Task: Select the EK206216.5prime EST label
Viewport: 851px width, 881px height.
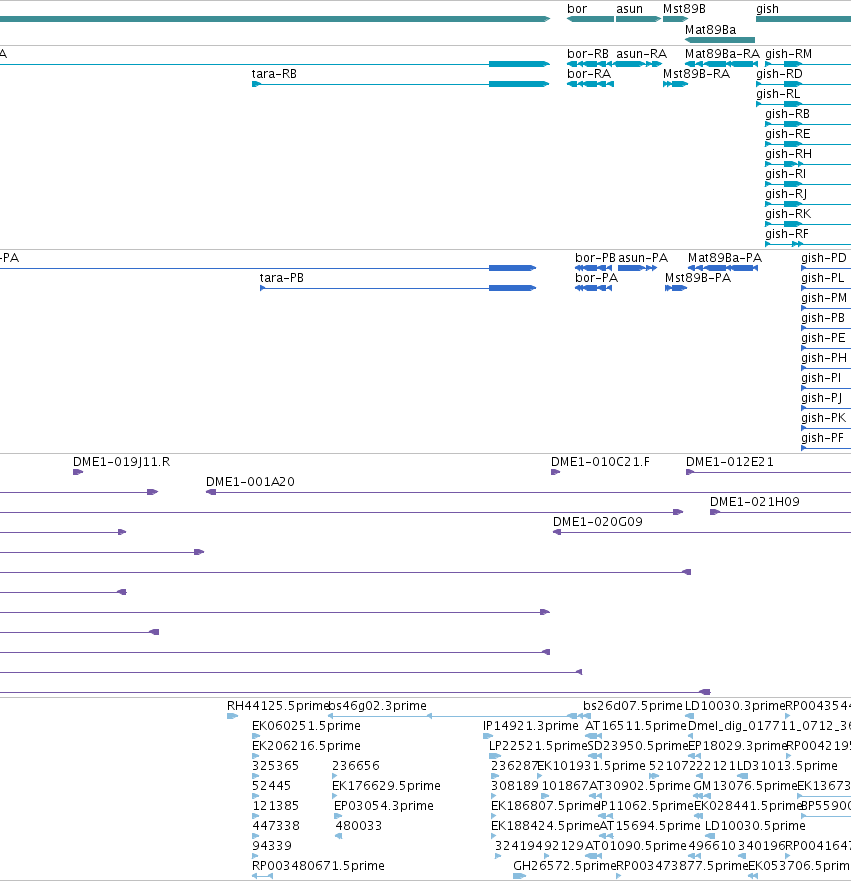Action: 307,746
